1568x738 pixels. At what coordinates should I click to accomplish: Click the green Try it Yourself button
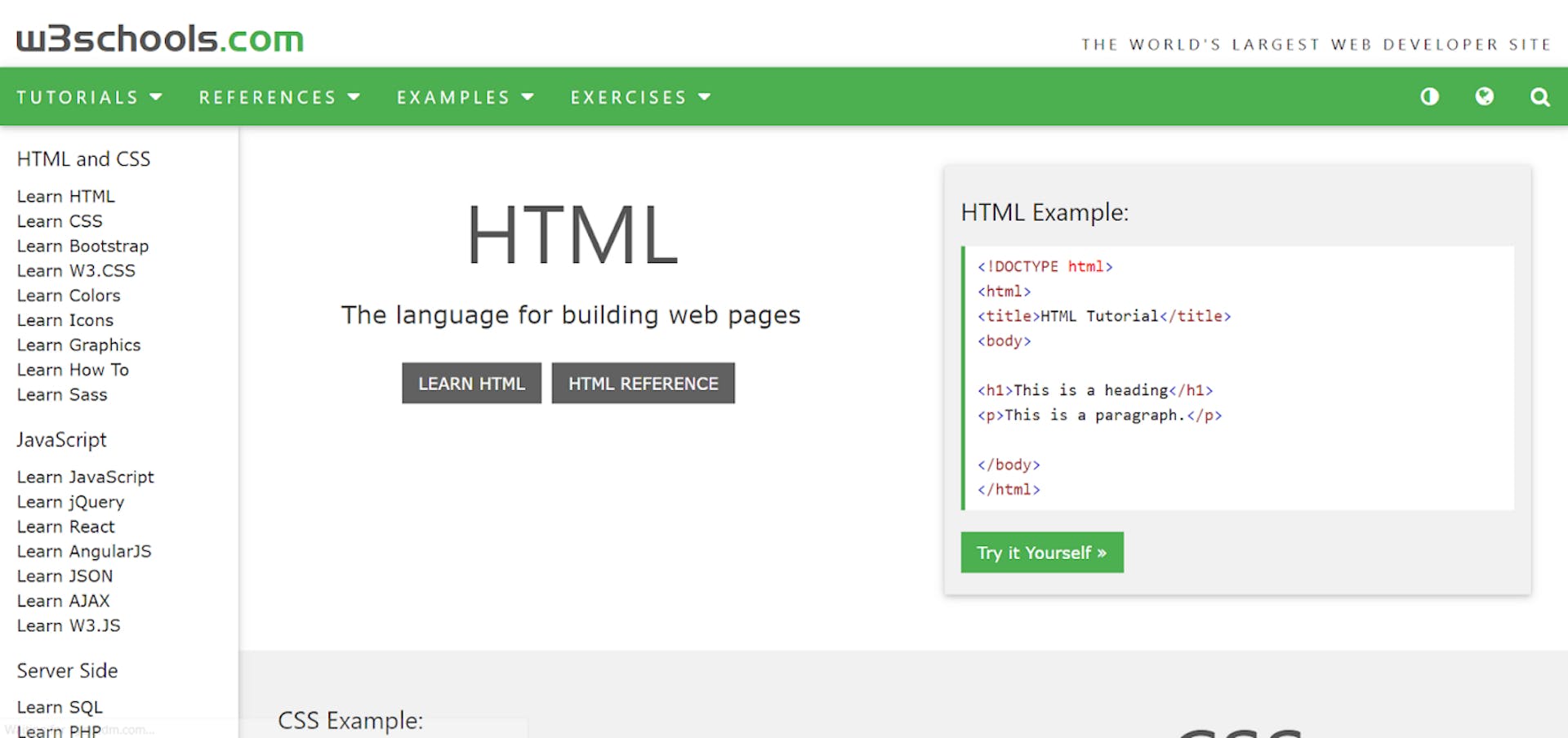click(x=1041, y=553)
